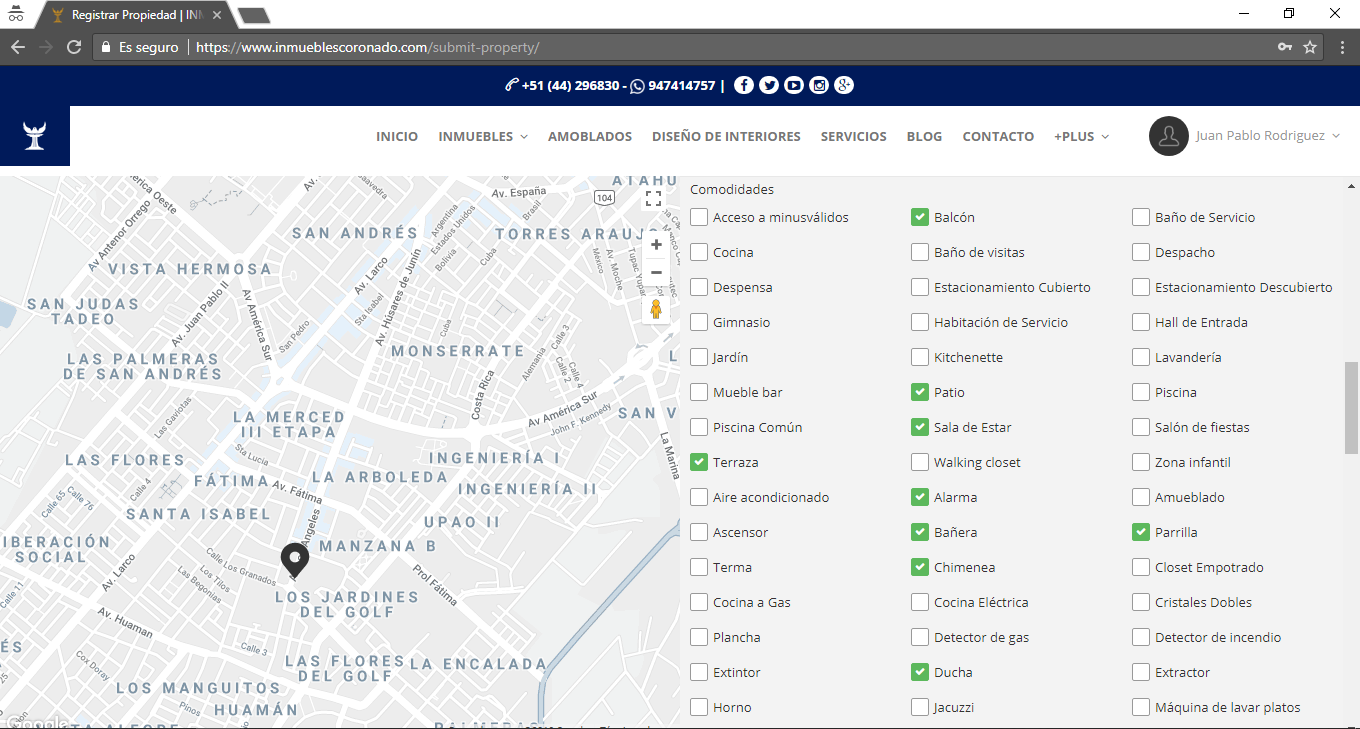1360x729 pixels.
Task: Enable the Piscina checkbox
Action: (x=1141, y=392)
